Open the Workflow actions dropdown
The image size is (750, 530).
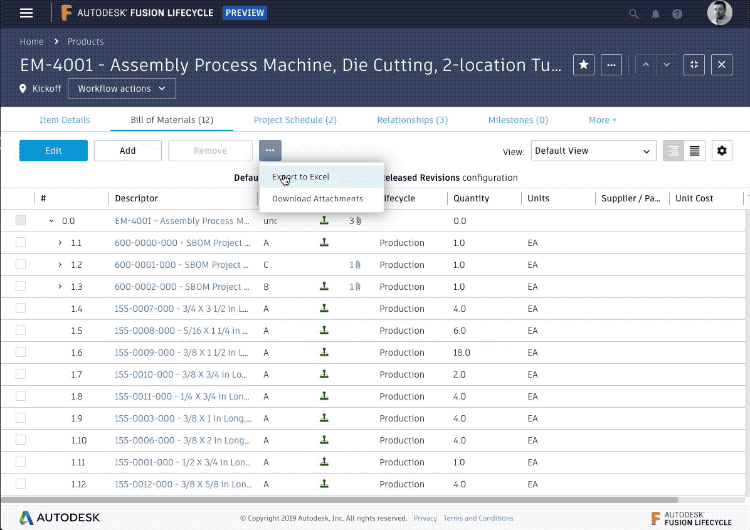121,88
